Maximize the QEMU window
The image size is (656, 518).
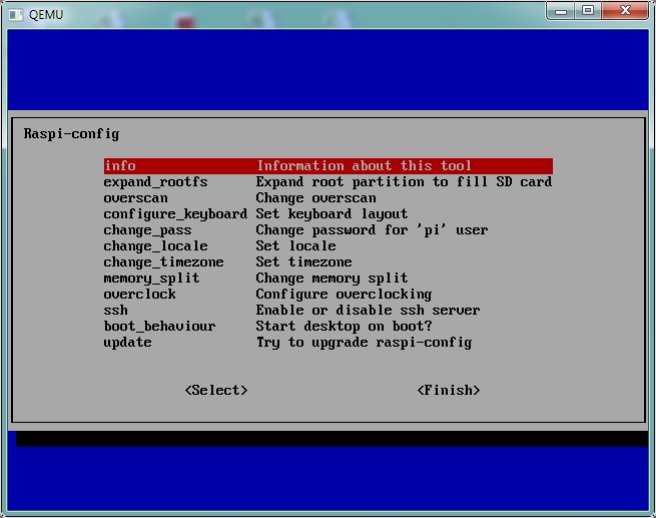tap(588, 10)
